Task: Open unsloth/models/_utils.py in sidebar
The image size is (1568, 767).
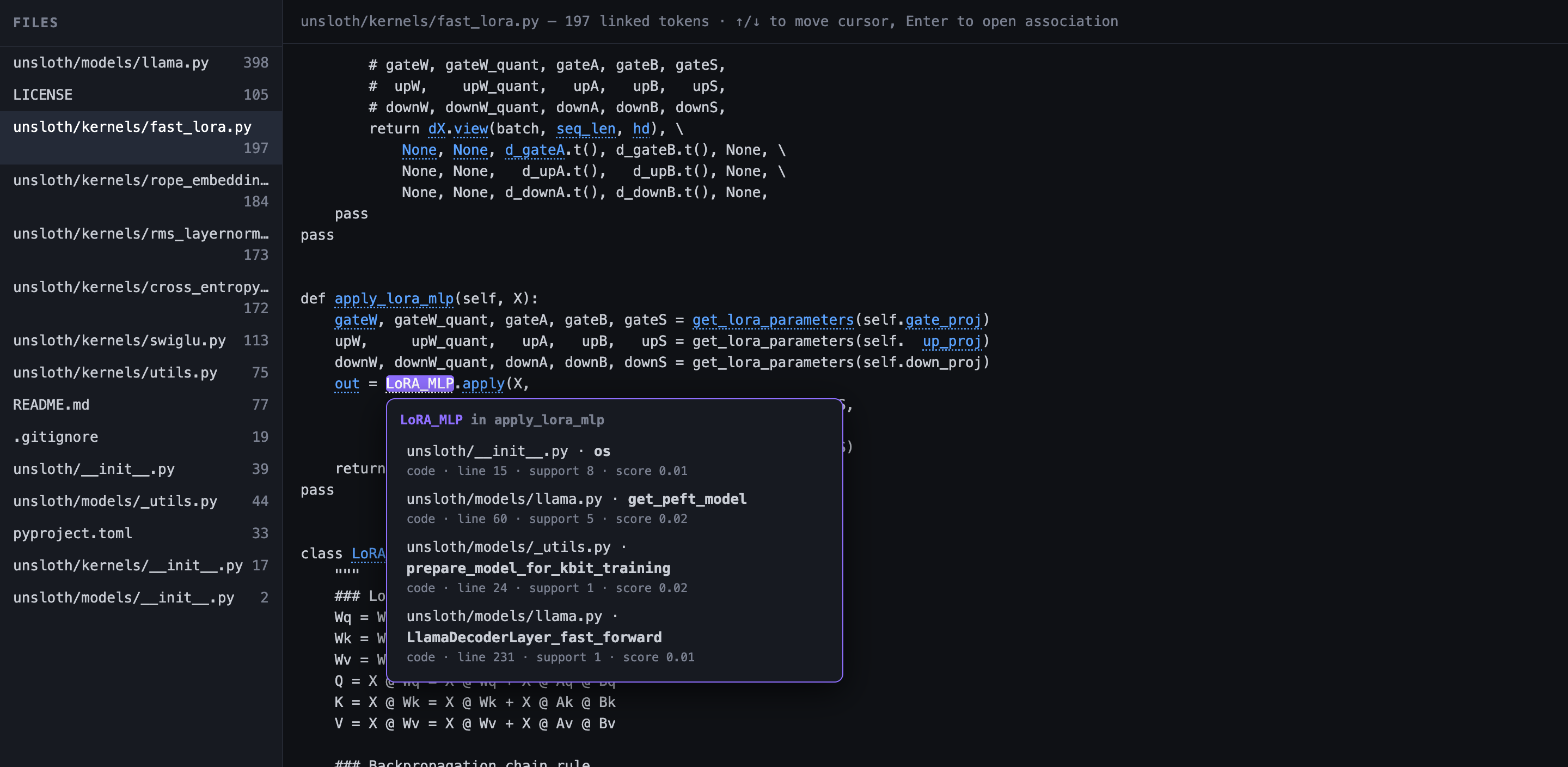Action: [140, 501]
